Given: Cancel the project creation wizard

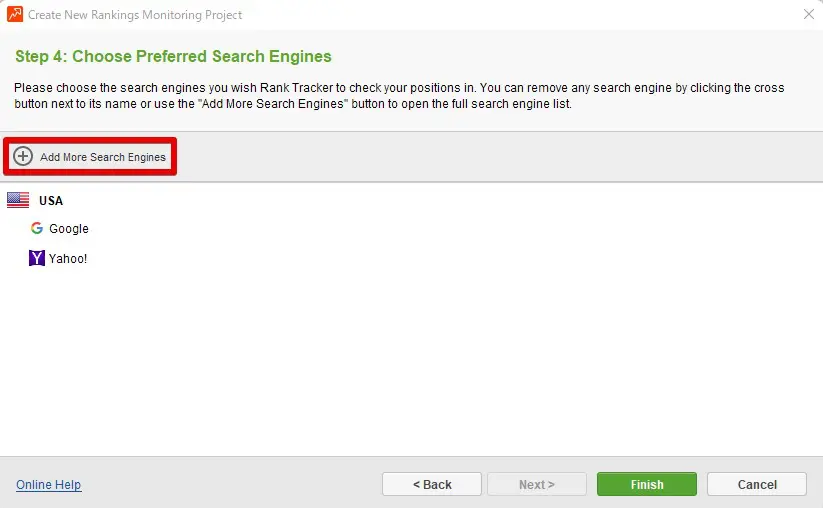Looking at the screenshot, I should click(756, 484).
